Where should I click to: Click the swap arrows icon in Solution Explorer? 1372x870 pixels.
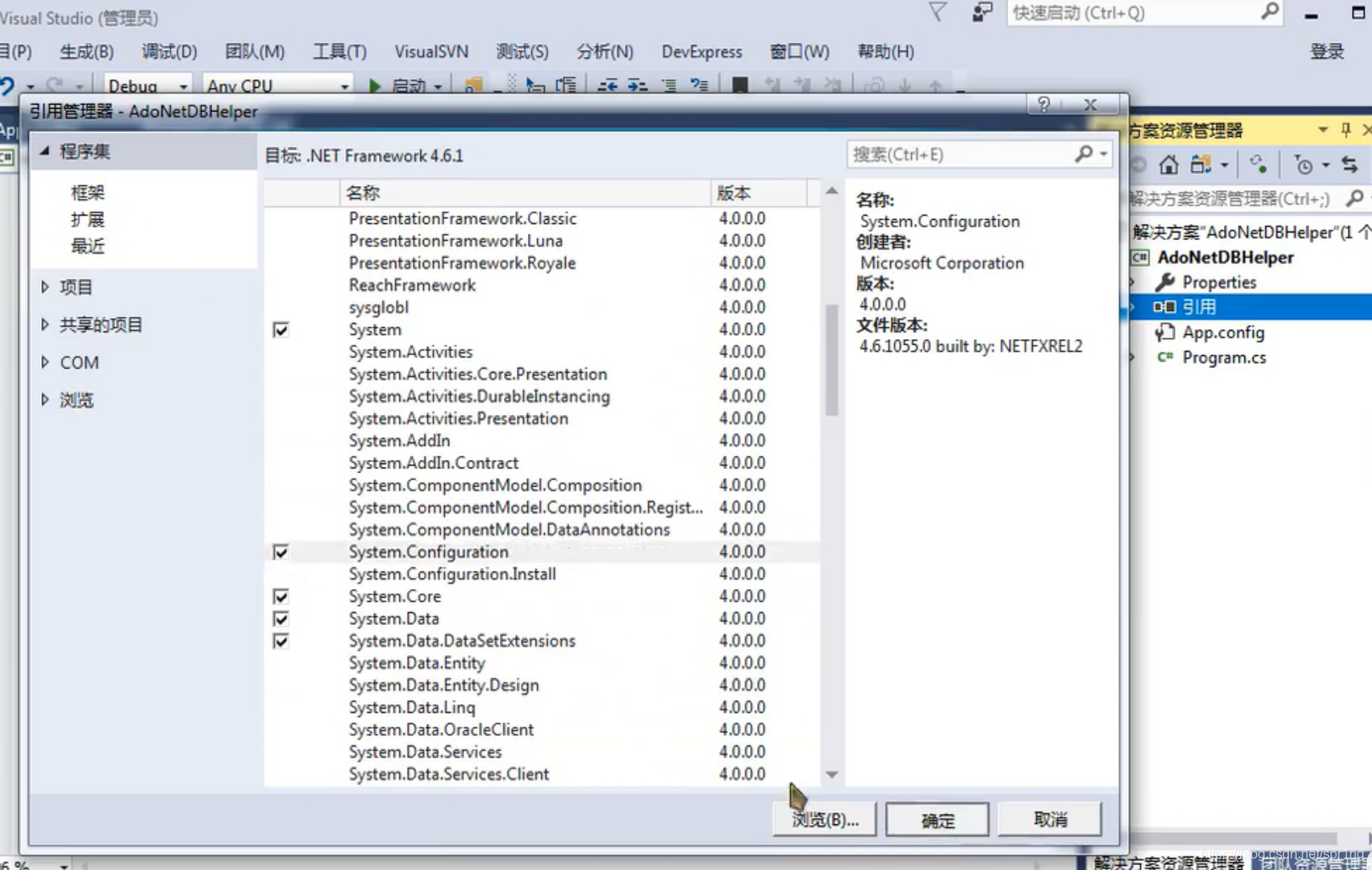(1349, 165)
